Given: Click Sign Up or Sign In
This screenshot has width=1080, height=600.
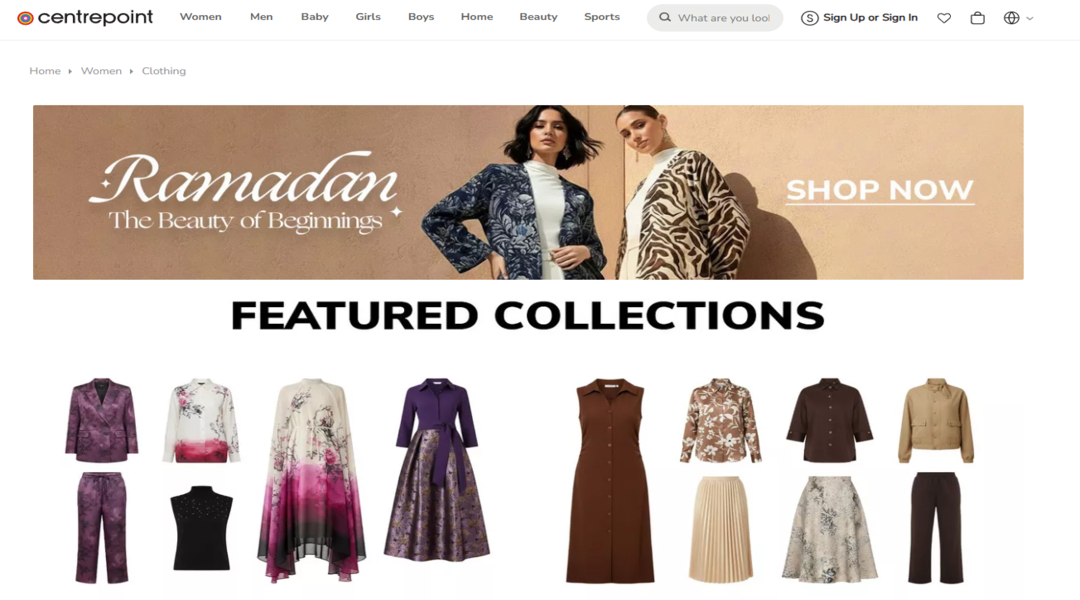Looking at the screenshot, I should click(x=870, y=17).
